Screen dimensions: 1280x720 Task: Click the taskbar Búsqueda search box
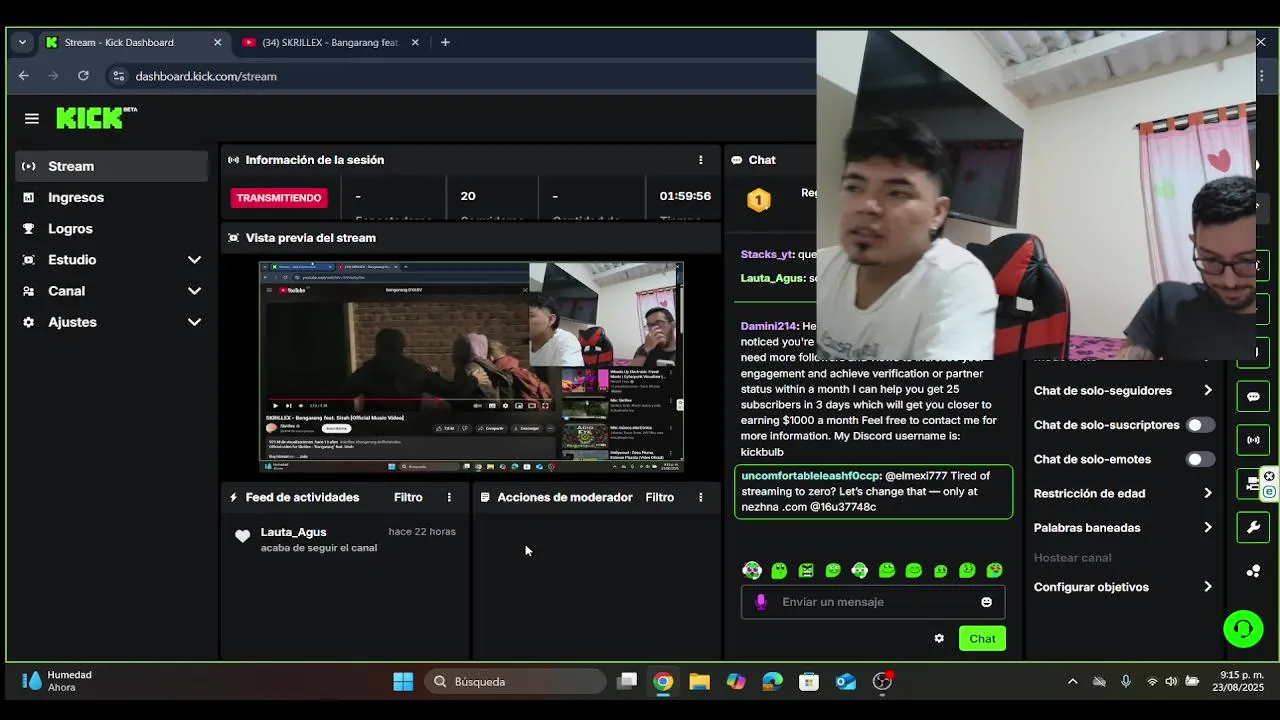tap(514, 682)
